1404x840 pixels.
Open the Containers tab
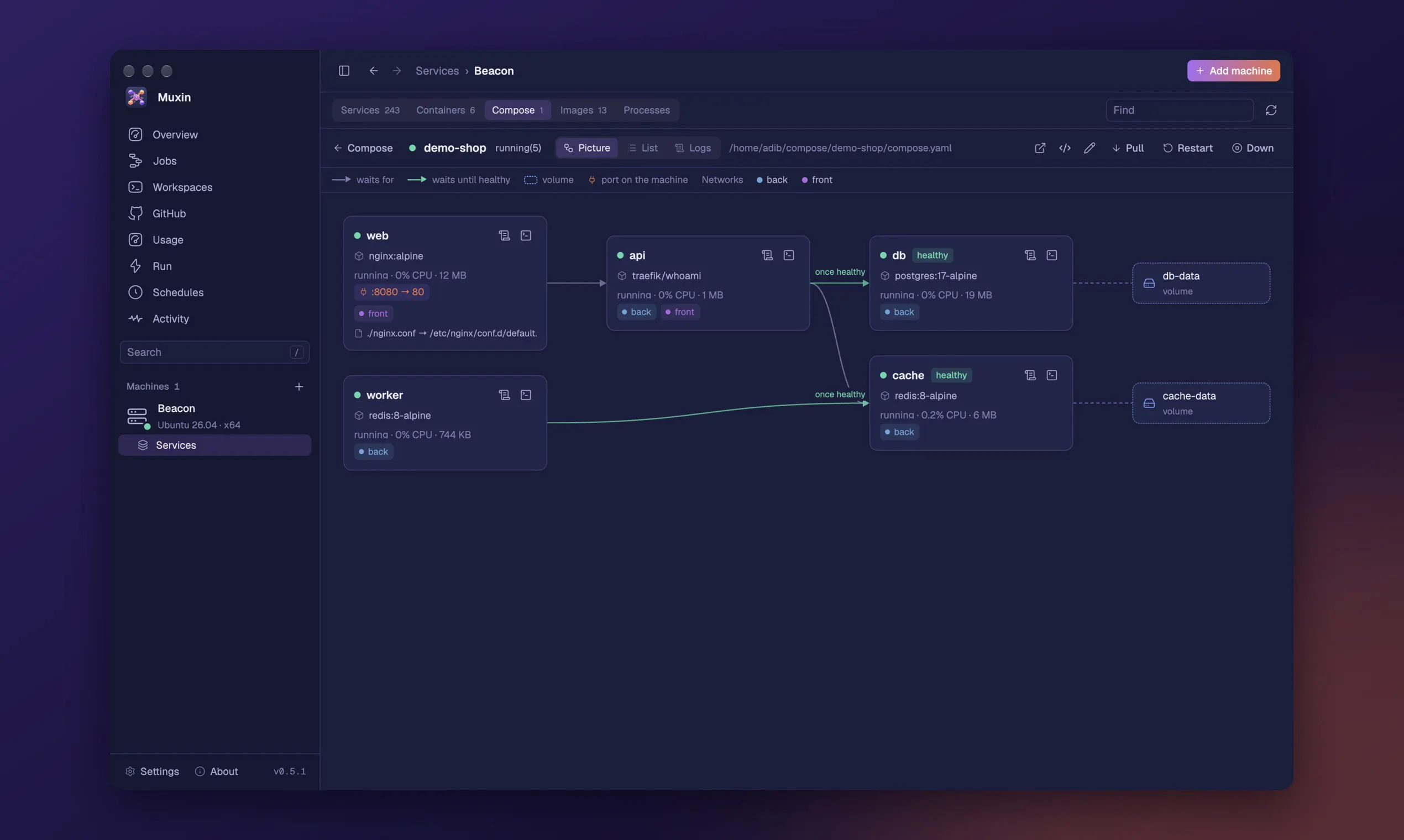click(x=445, y=111)
